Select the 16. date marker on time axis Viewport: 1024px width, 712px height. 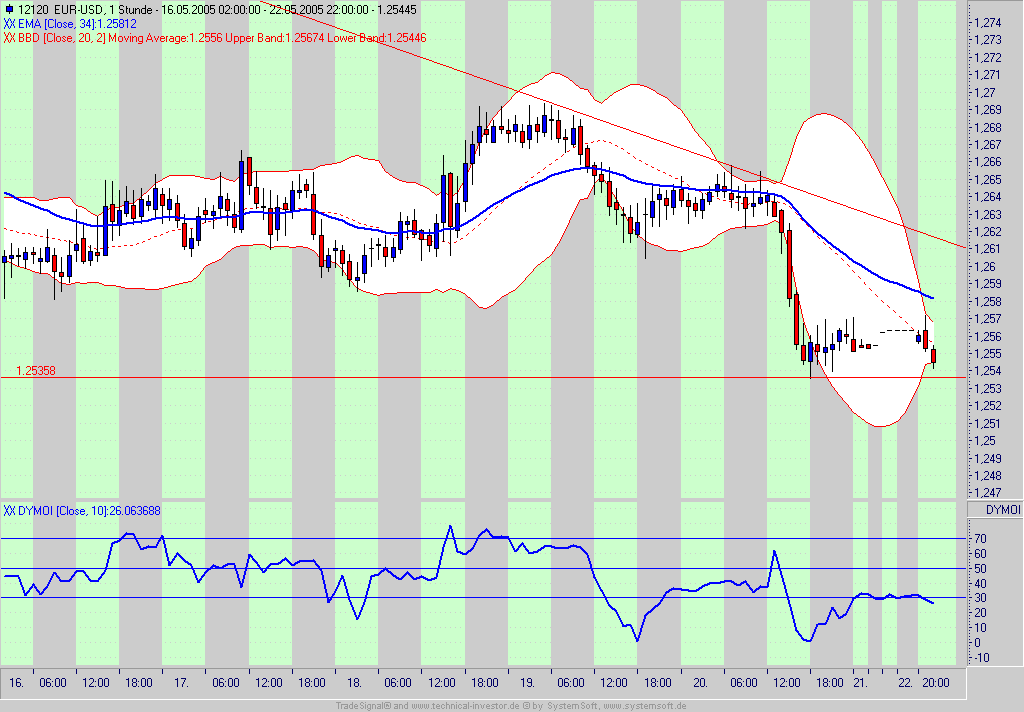[x=16, y=683]
